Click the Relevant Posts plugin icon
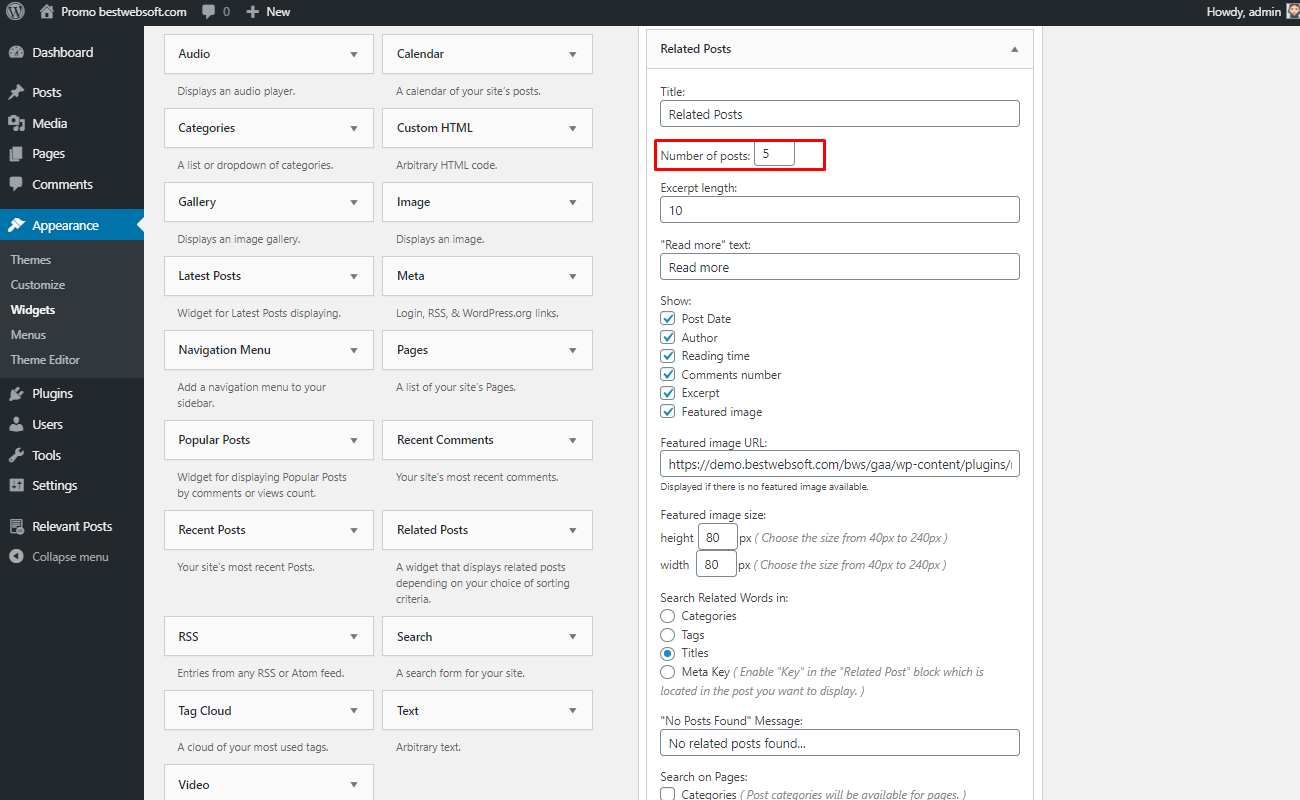Screen dimensions: 1300x800 point(16,526)
